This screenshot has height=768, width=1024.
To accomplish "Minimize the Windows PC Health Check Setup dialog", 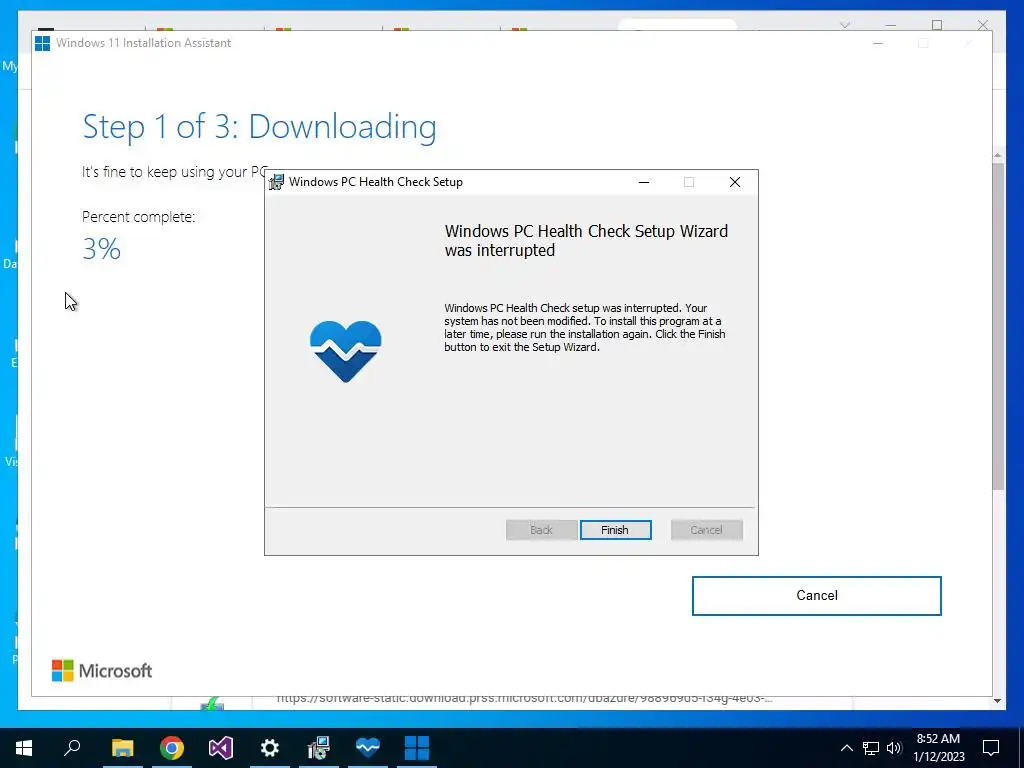I will pyautogui.click(x=644, y=182).
